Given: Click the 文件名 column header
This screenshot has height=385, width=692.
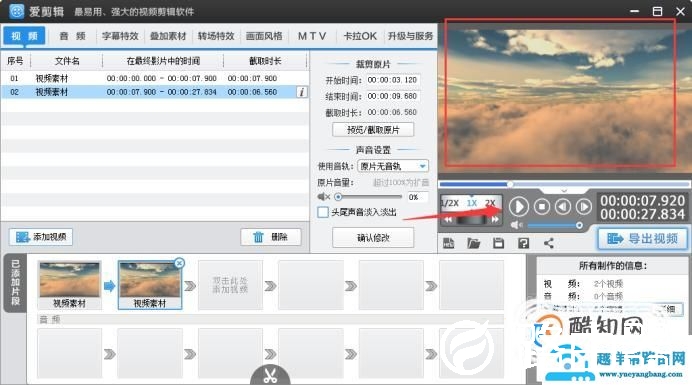Looking at the screenshot, I should point(67,61).
